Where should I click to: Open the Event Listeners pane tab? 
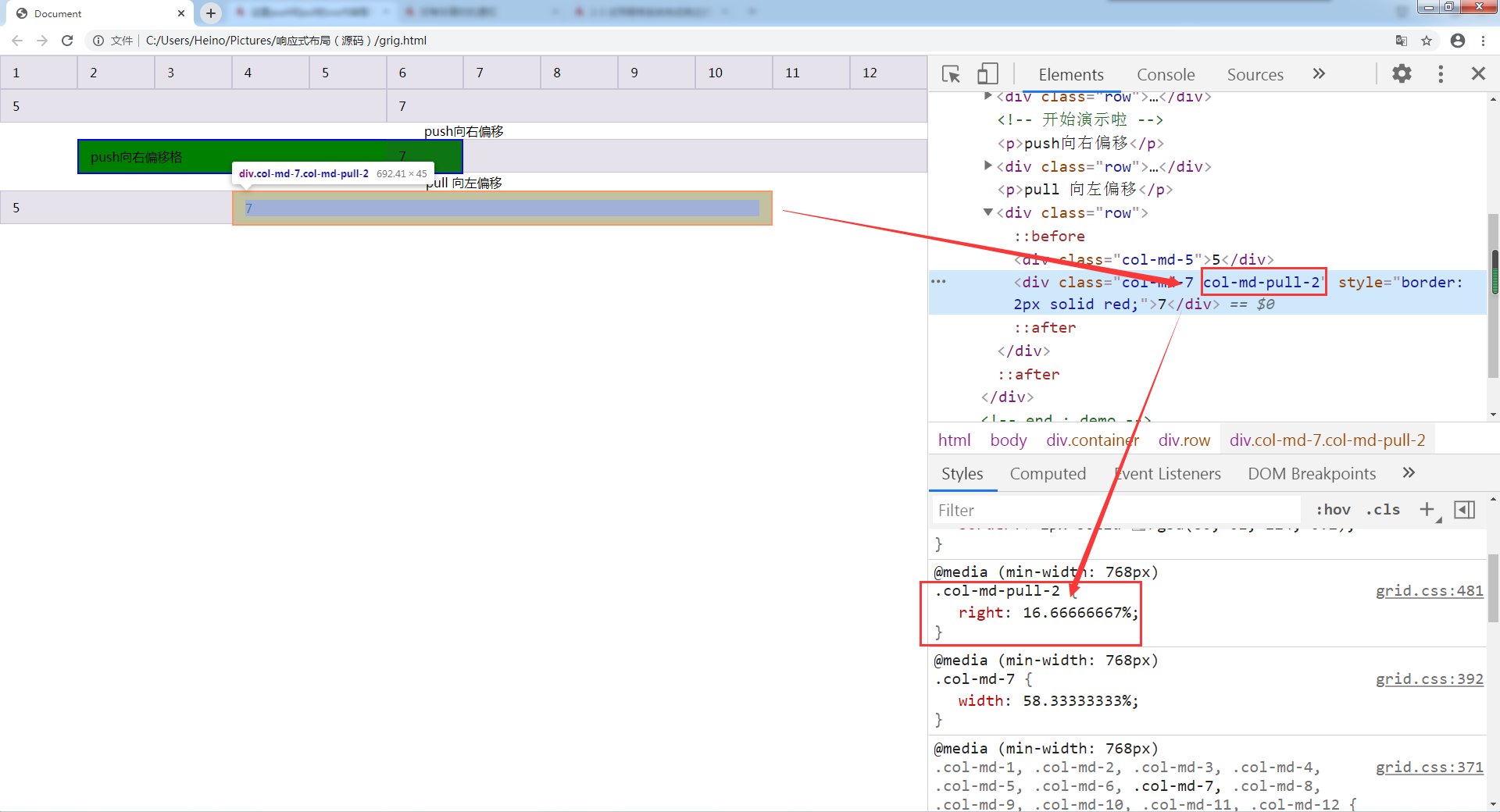click(x=1167, y=473)
